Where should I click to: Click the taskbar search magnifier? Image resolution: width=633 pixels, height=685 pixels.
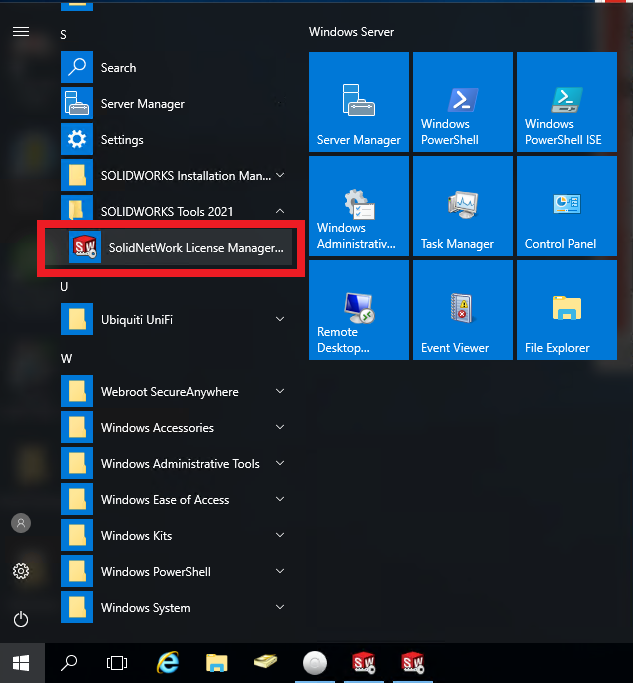click(x=69, y=663)
